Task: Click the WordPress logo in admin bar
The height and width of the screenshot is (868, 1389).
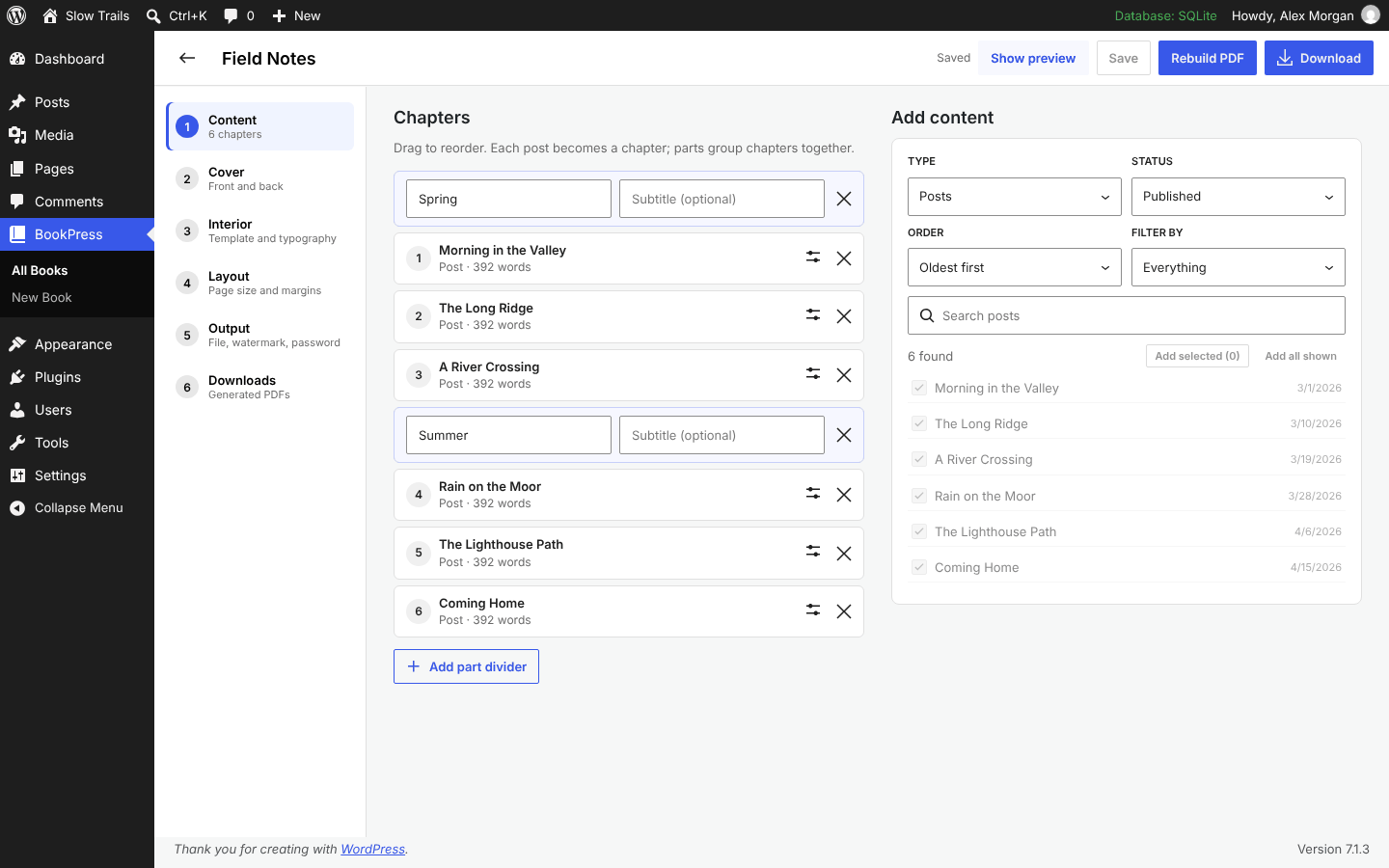Action: coord(16,15)
